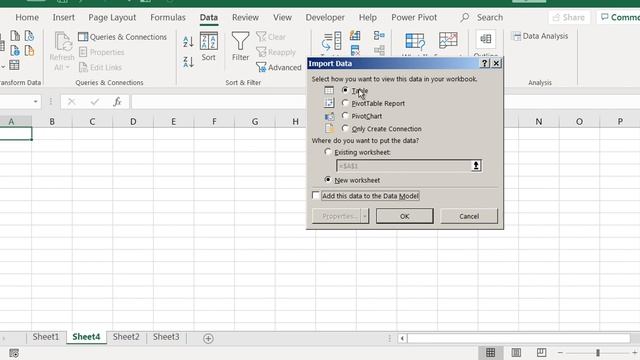
Task: Toggle the Filter funnel icon
Action: (240, 41)
